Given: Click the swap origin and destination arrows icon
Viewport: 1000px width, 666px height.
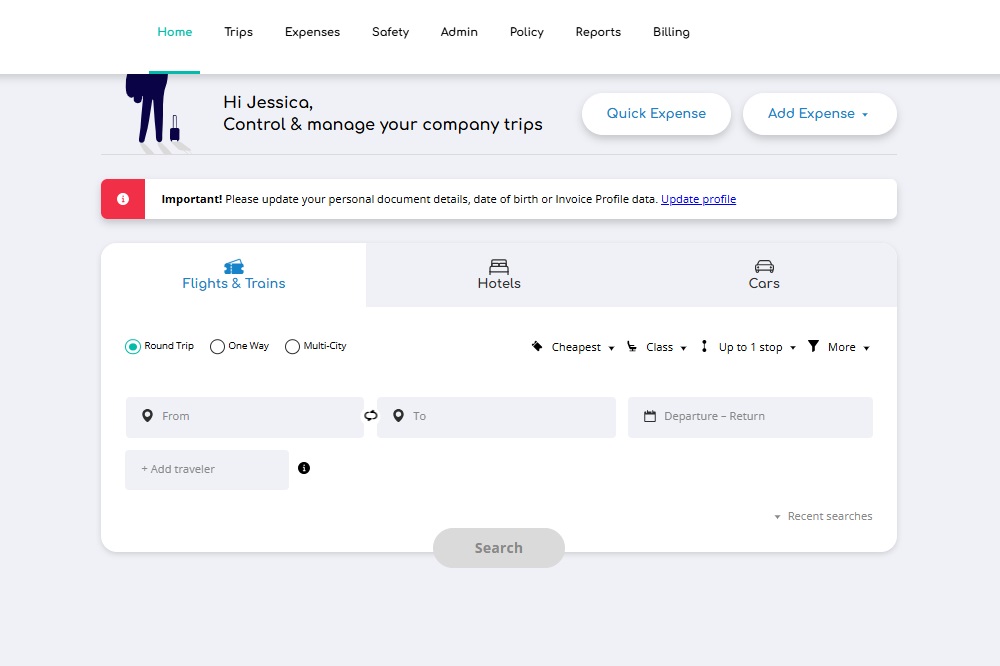Looking at the screenshot, I should (371, 416).
